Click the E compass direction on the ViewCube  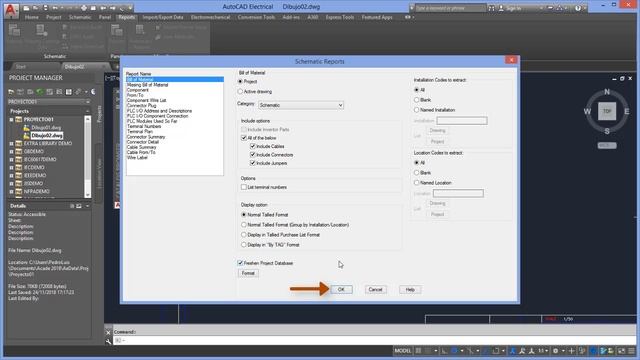tap(627, 111)
